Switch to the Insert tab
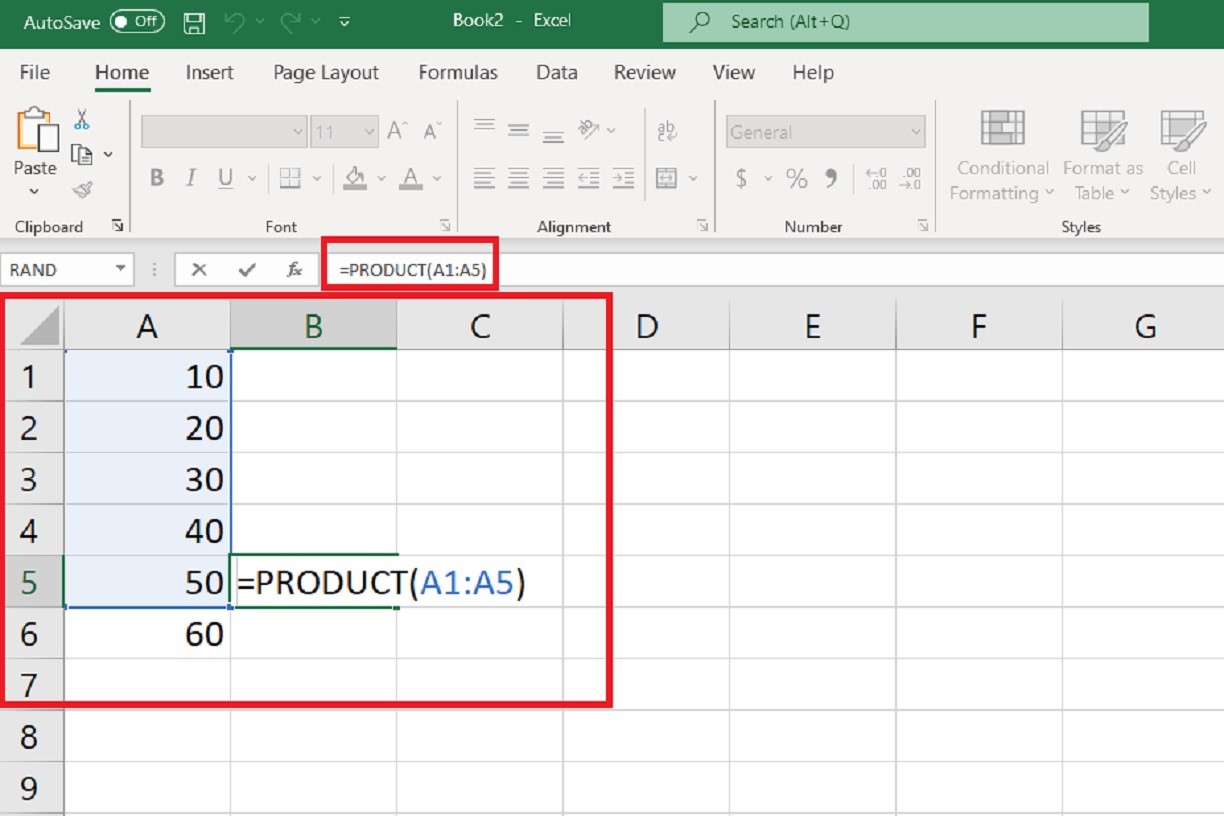Screen dimensions: 1224x816 (210, 72)
